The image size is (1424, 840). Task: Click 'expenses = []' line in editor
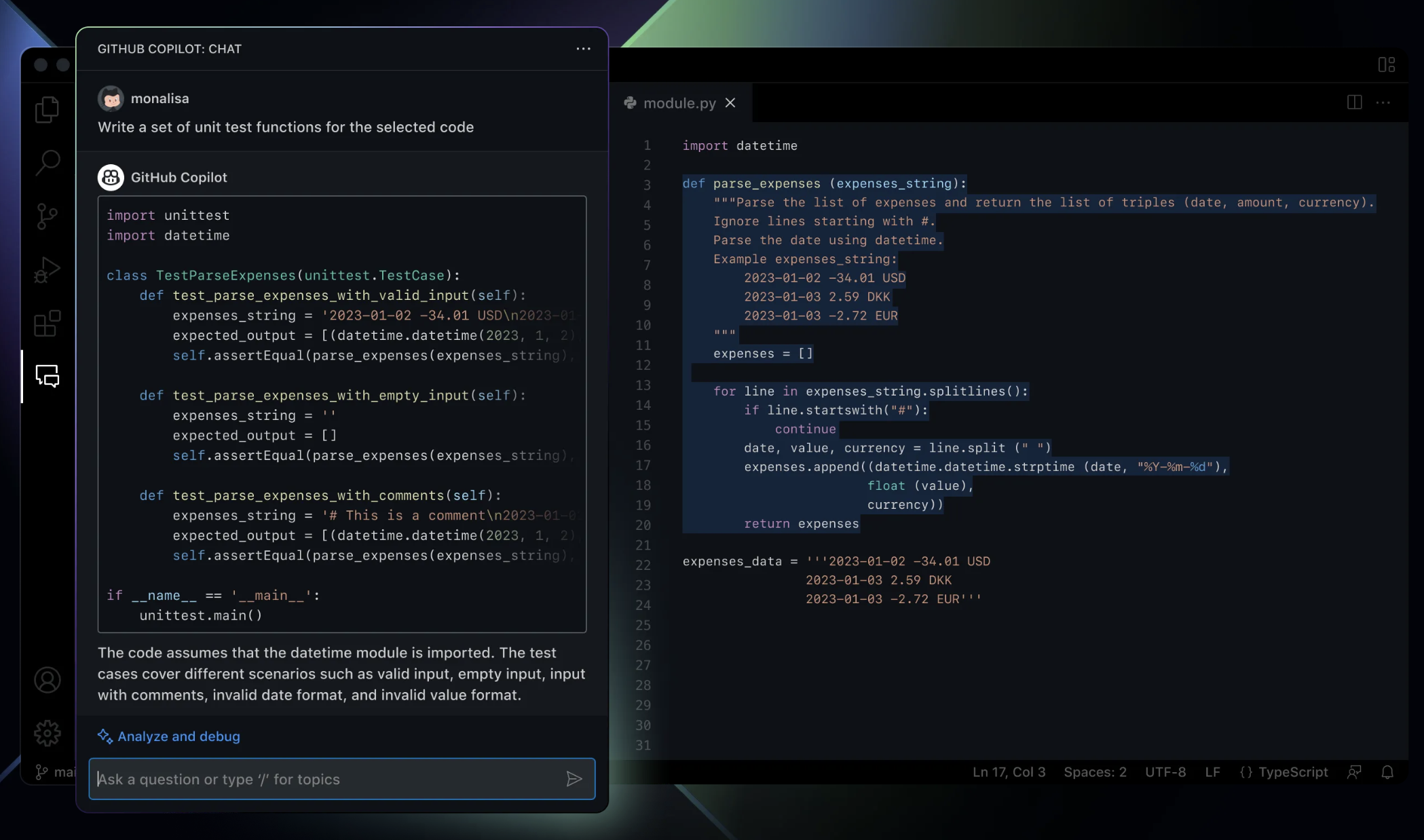pyautogui.click(x=763, y=353)
